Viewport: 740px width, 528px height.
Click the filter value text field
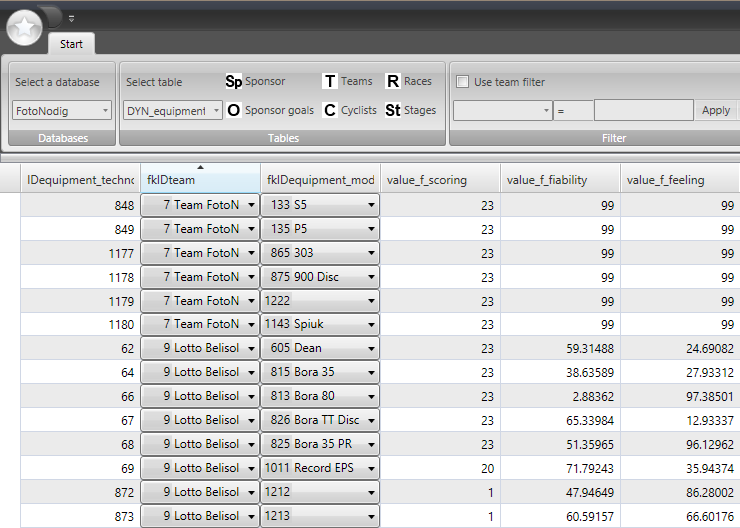tap(643, 111)
